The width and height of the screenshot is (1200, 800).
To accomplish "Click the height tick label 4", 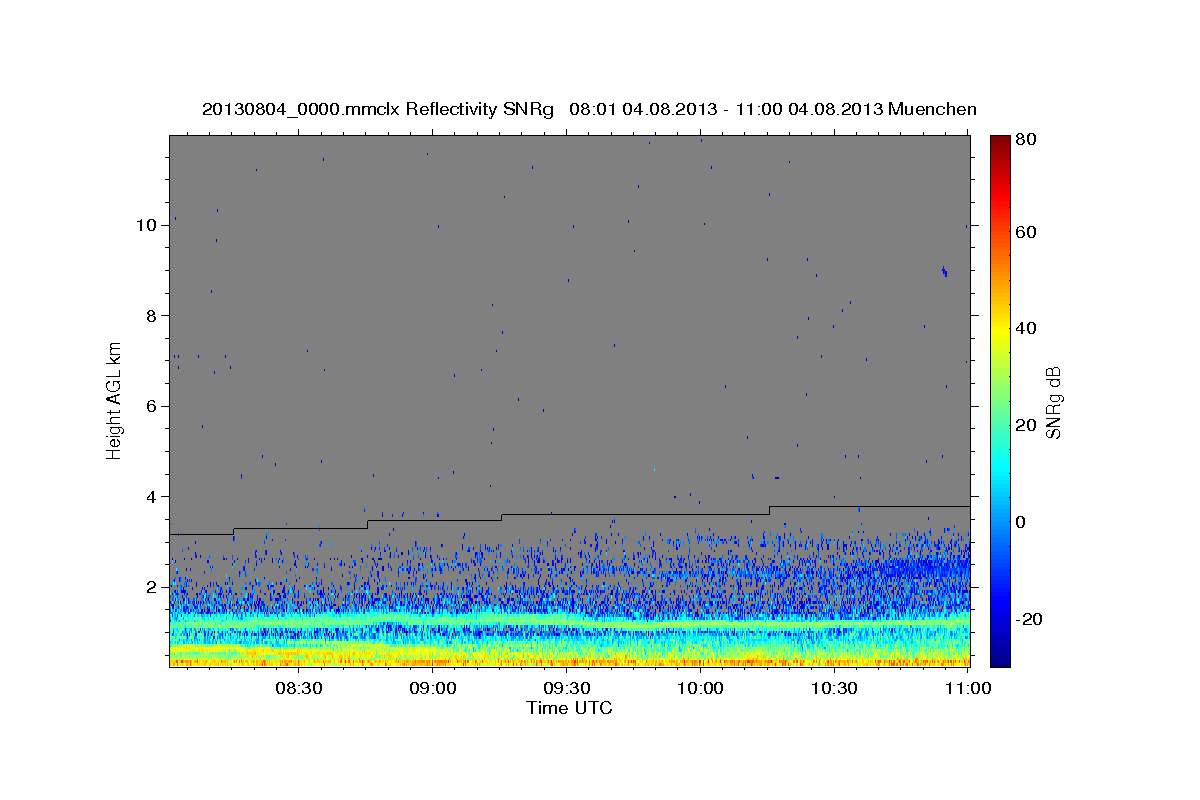I will 151,497.
